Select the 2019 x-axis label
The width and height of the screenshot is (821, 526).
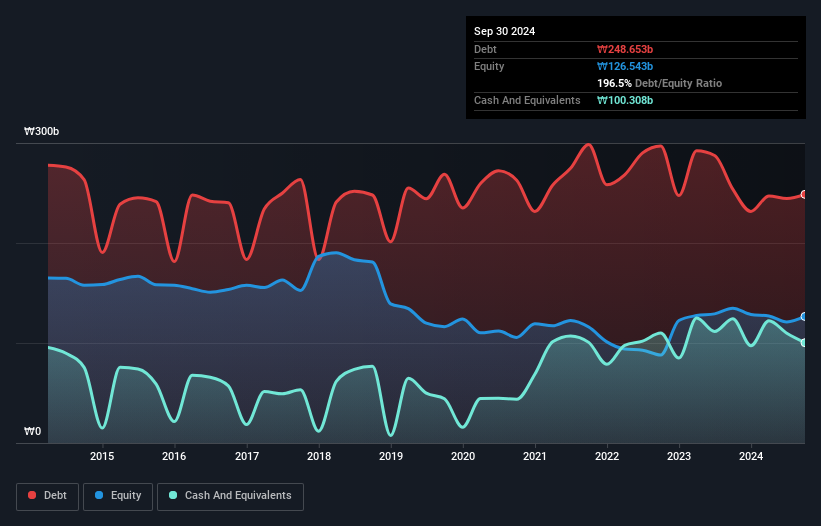pos(391,456)
